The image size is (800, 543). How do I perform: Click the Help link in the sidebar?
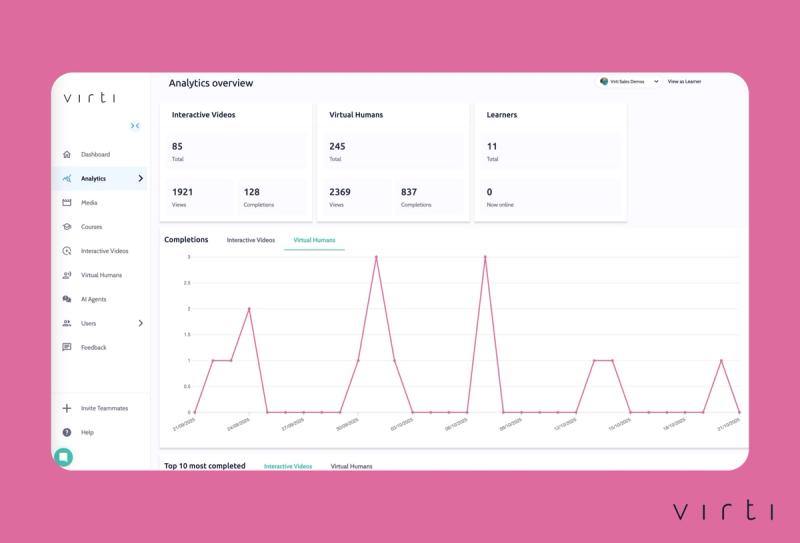(87, 432)
